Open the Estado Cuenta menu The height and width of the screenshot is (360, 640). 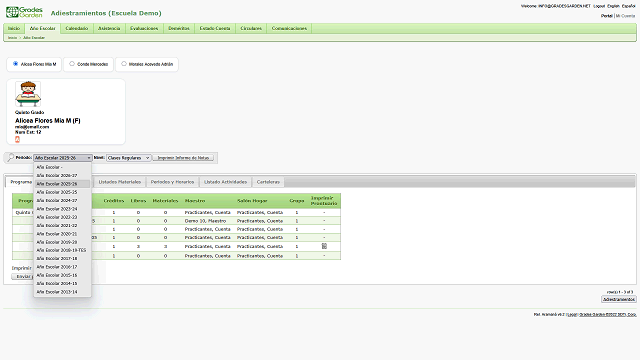[215, 28]
